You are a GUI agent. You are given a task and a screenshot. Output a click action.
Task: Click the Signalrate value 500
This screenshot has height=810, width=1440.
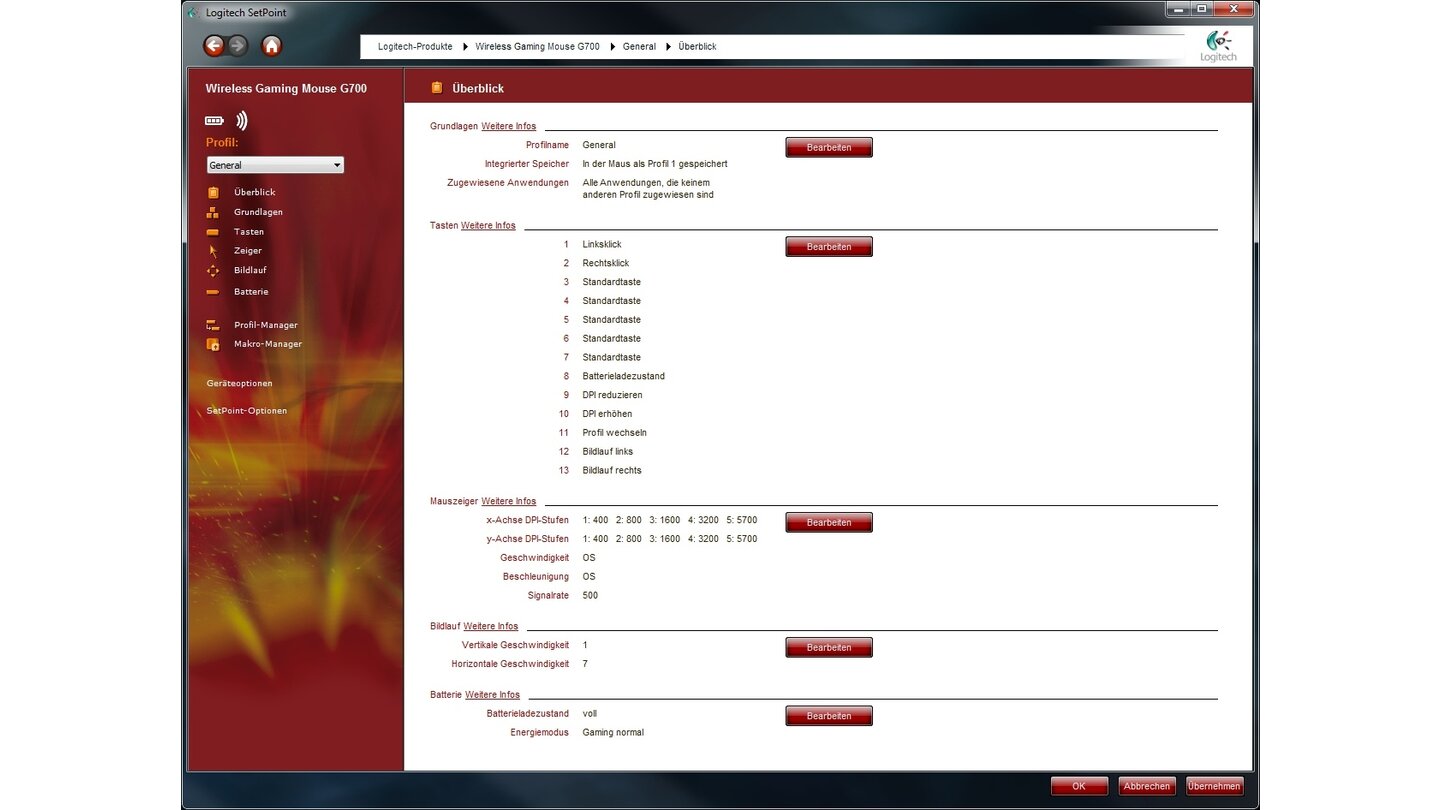click(590, 596)
